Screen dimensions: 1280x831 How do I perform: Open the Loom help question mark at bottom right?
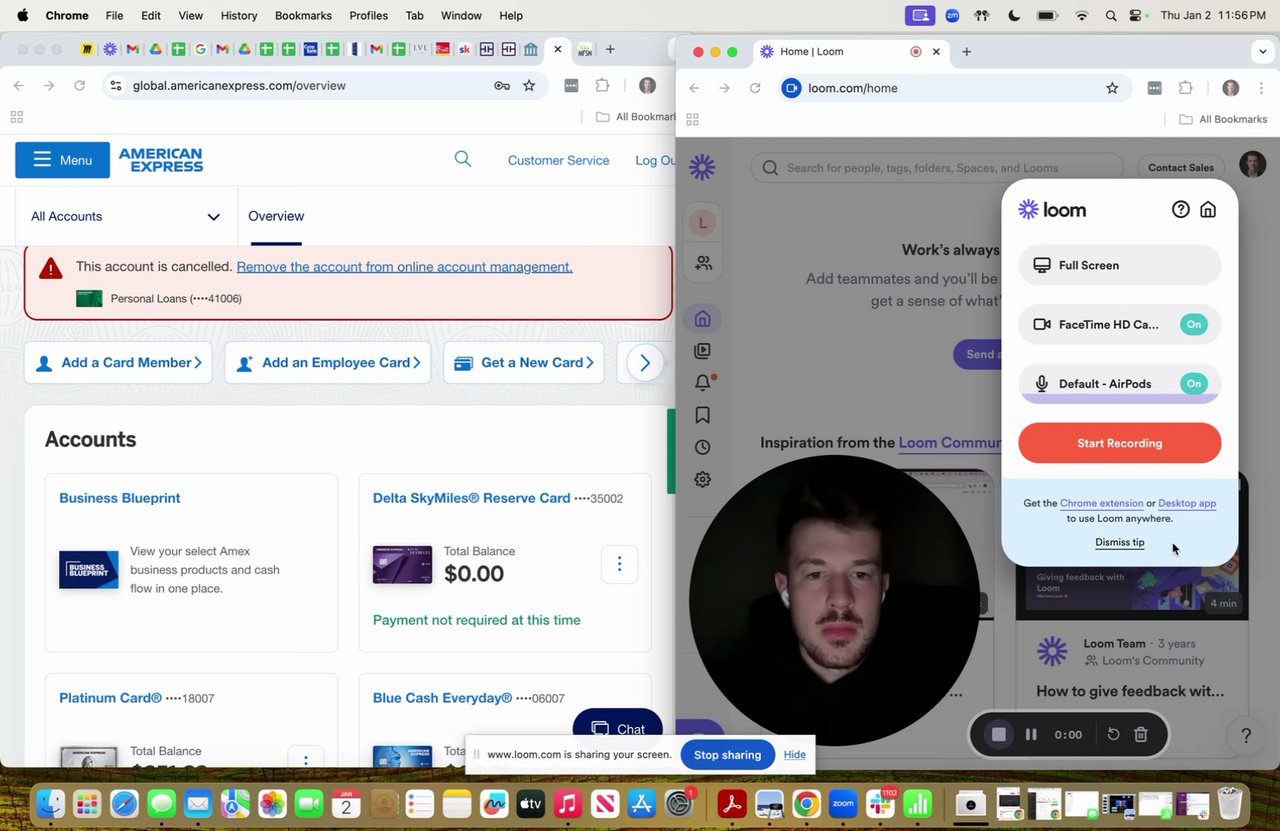1246,736
